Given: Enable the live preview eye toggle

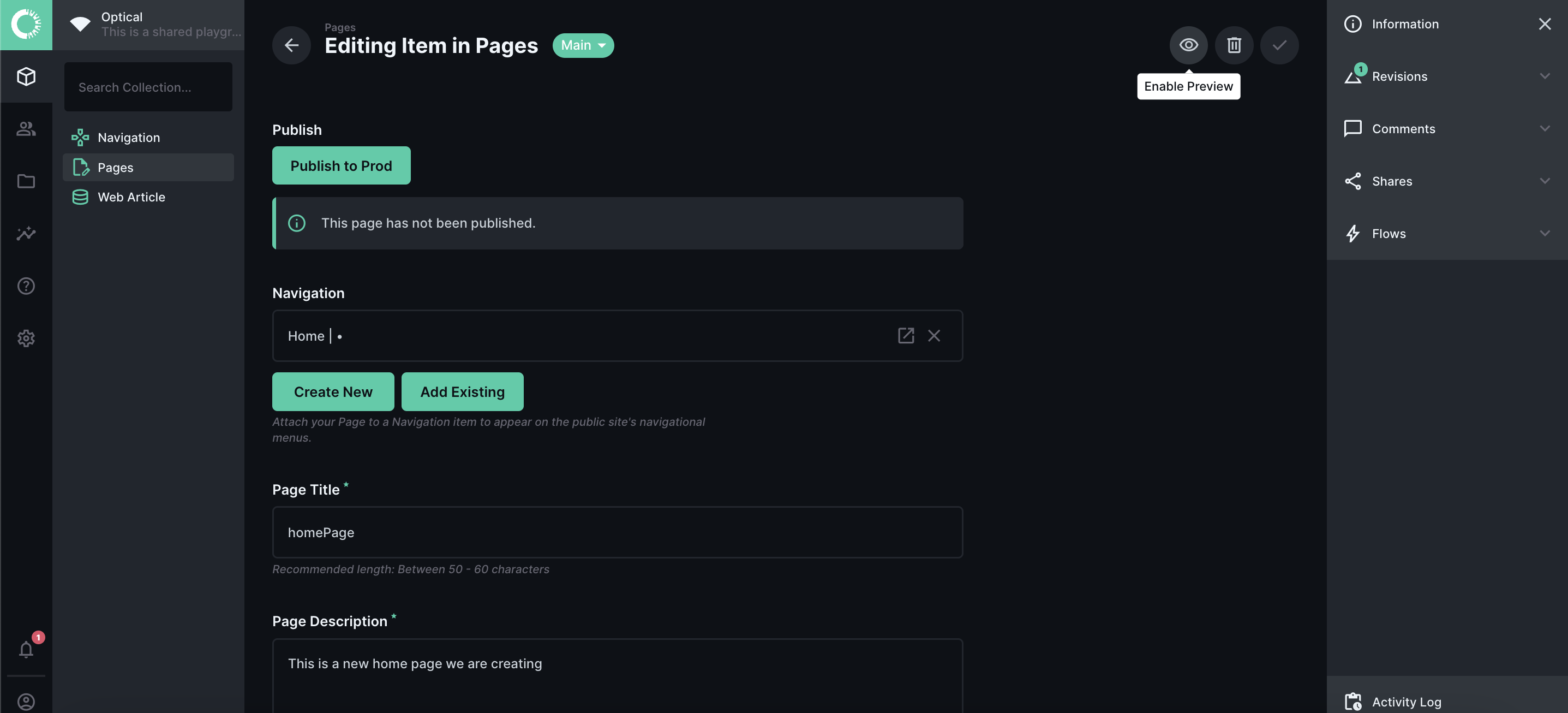Looking at the screenshot, I should [1188, 45].
